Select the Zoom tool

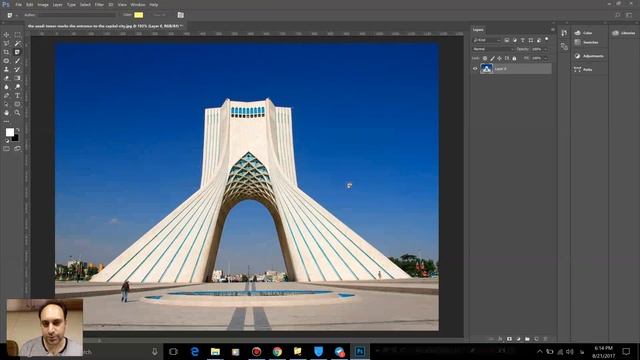17,112
